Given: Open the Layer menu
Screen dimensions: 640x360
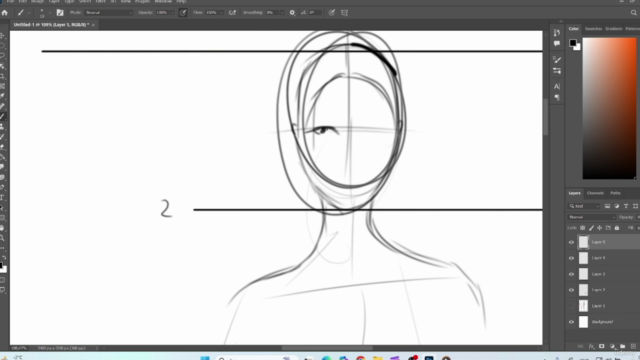Looking at the screenshot, I should pos(54,2).
